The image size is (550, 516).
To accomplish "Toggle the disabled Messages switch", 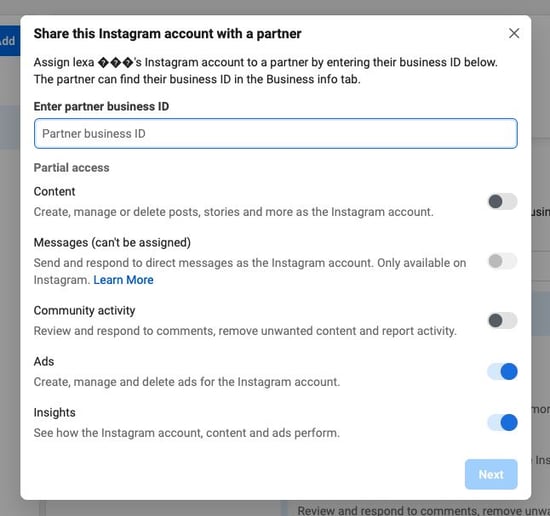I will (x=502, y=261).
